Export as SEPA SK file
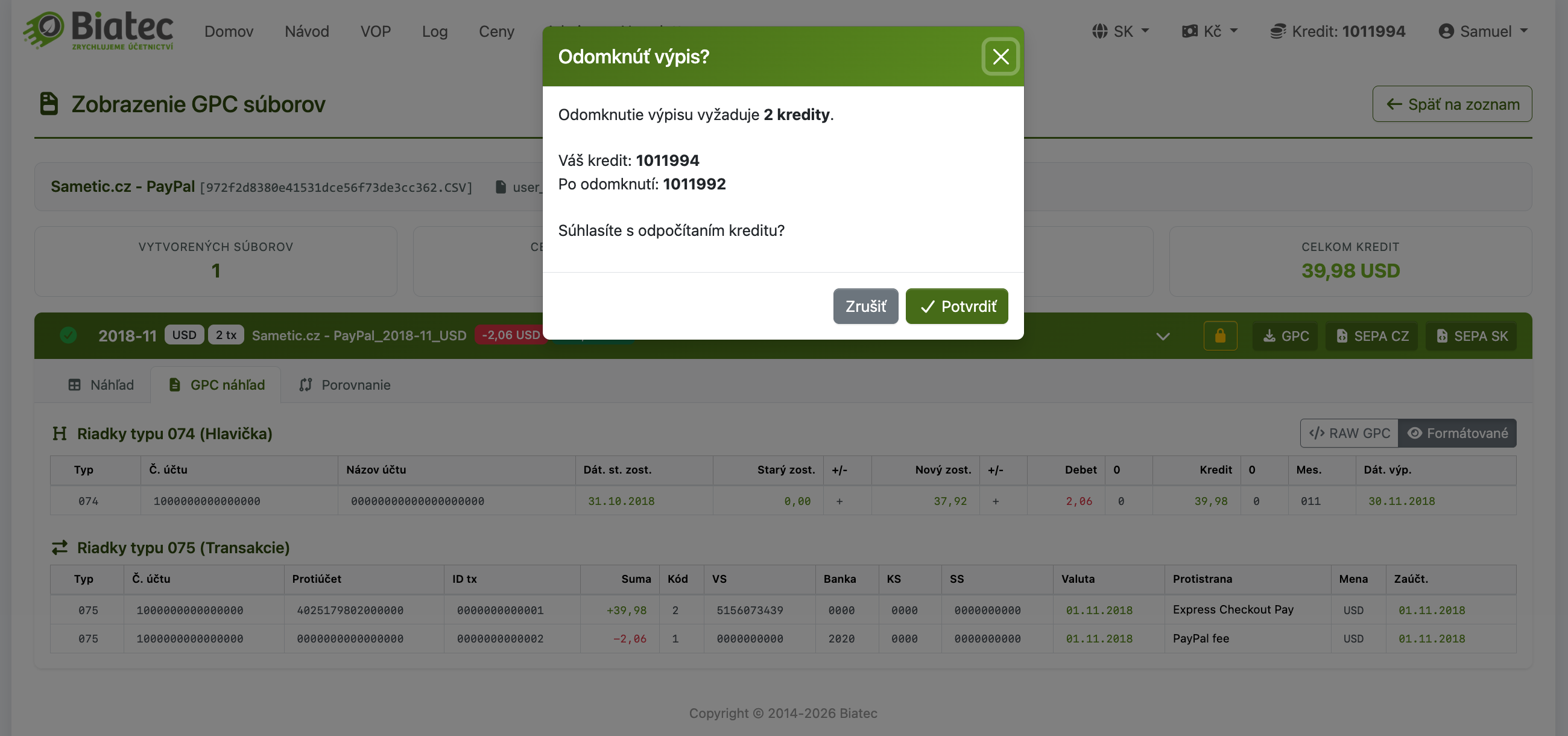The width and height of the screenshot is (1568, 736). [1472, 336]
